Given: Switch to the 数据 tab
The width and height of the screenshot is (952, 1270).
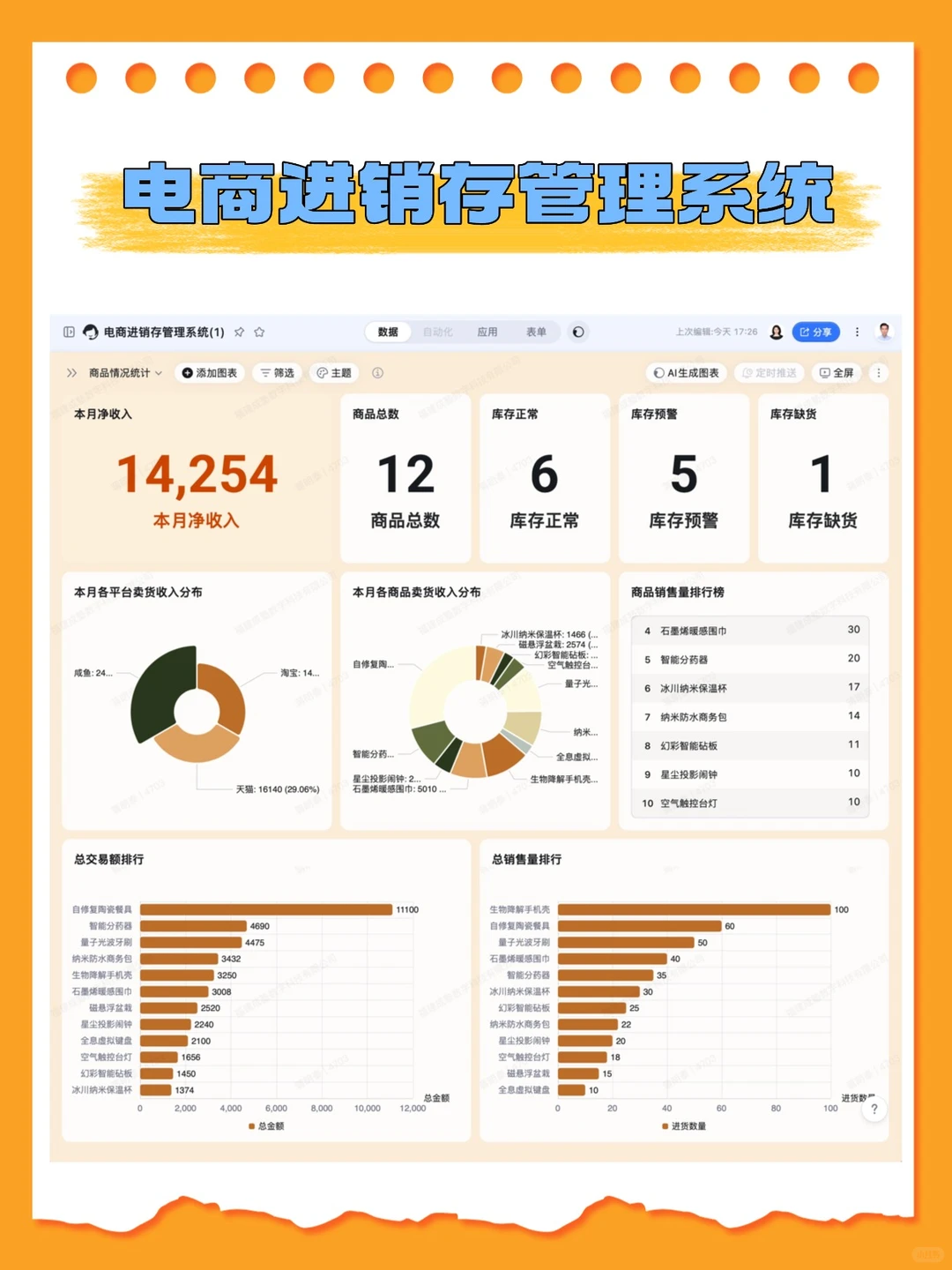Looking at the screenshot, I should click(388, 332).
